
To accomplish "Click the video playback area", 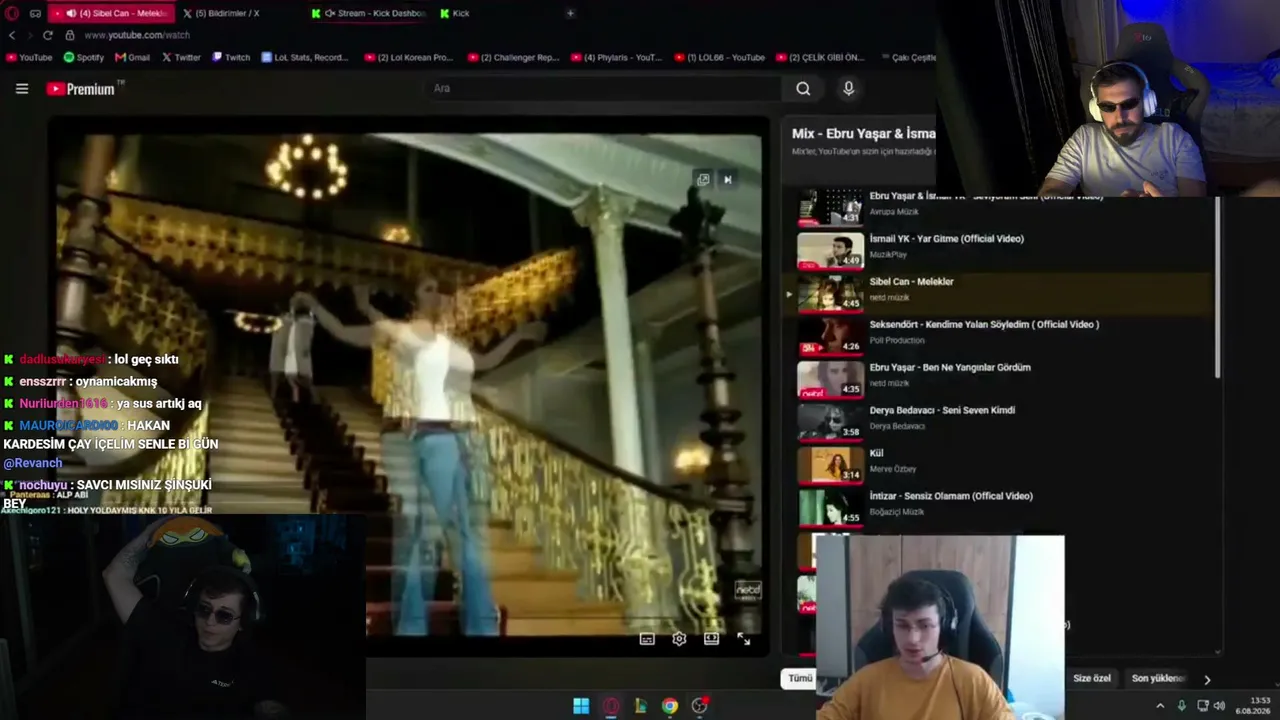I will (407, 385).
